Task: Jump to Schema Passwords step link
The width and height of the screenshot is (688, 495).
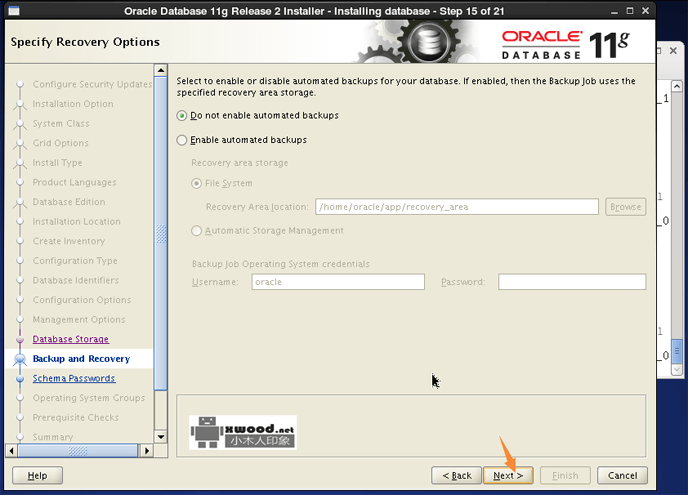Action: [x=73, y=379]
